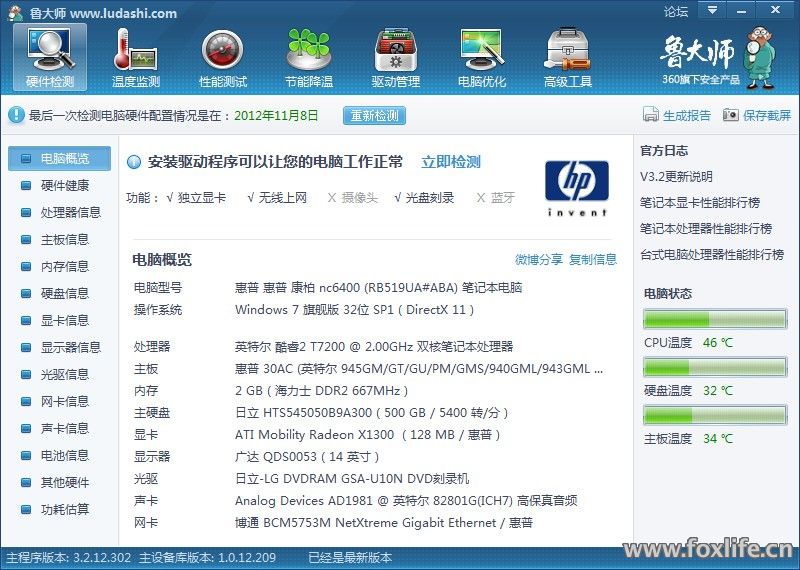Click the 性能测试 performance test gauge icon
The height and width of the screenshot is (570, 800).
pos(222,56)
